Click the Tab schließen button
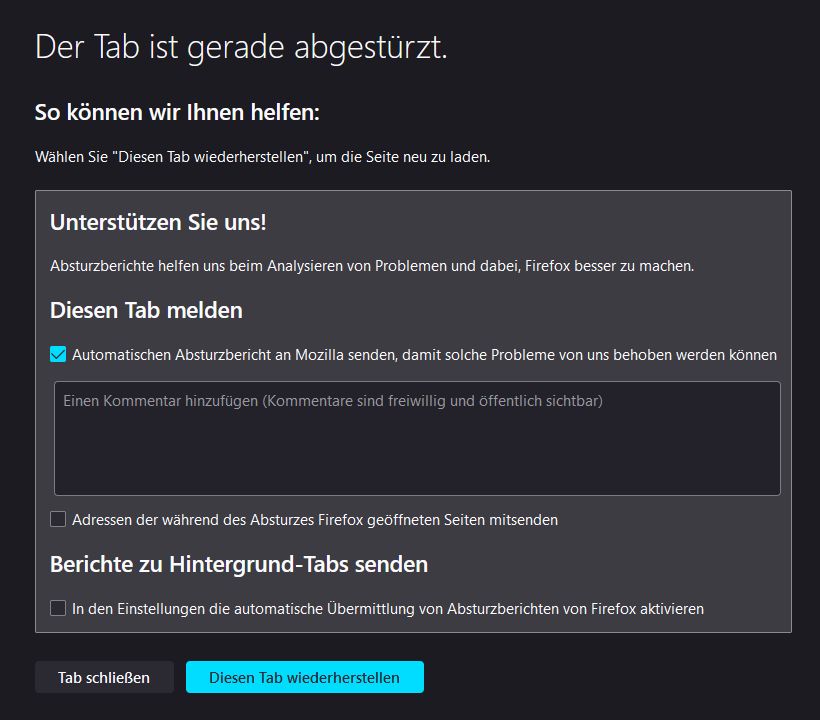 104,677
